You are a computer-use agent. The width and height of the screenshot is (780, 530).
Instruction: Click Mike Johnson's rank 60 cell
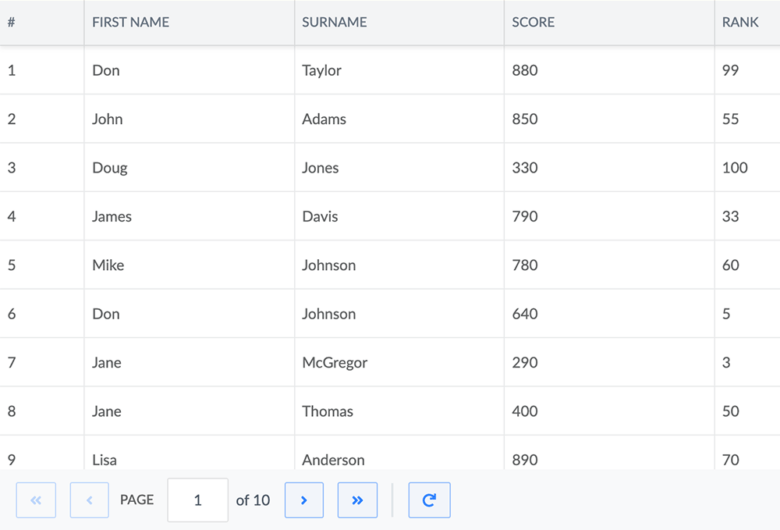[x=747, y=265]
